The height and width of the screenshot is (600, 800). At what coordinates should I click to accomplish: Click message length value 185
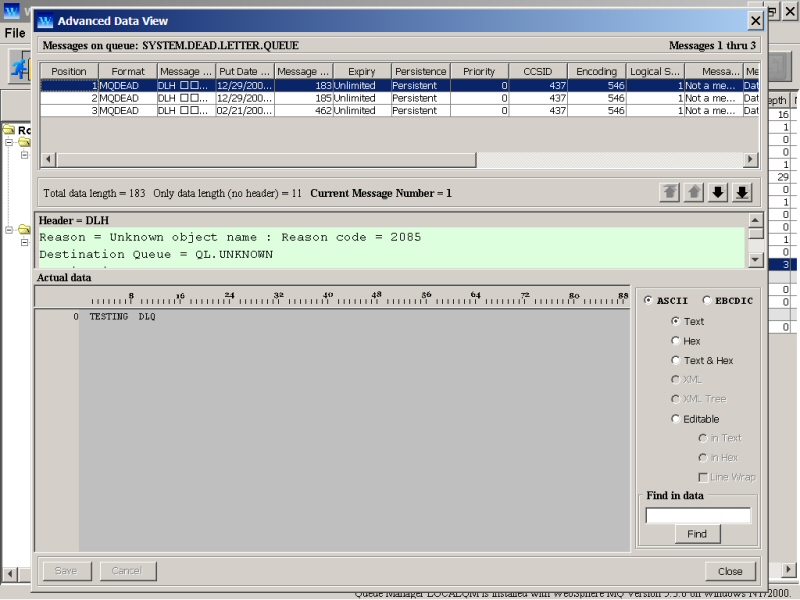click(x=304, y=98)
